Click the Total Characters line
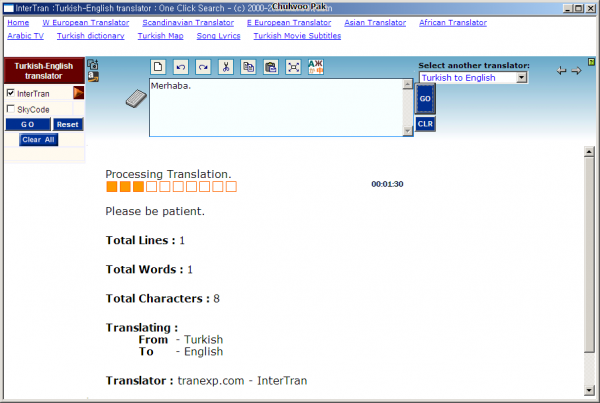Screen dimensions: 600x403 [163, 299]
